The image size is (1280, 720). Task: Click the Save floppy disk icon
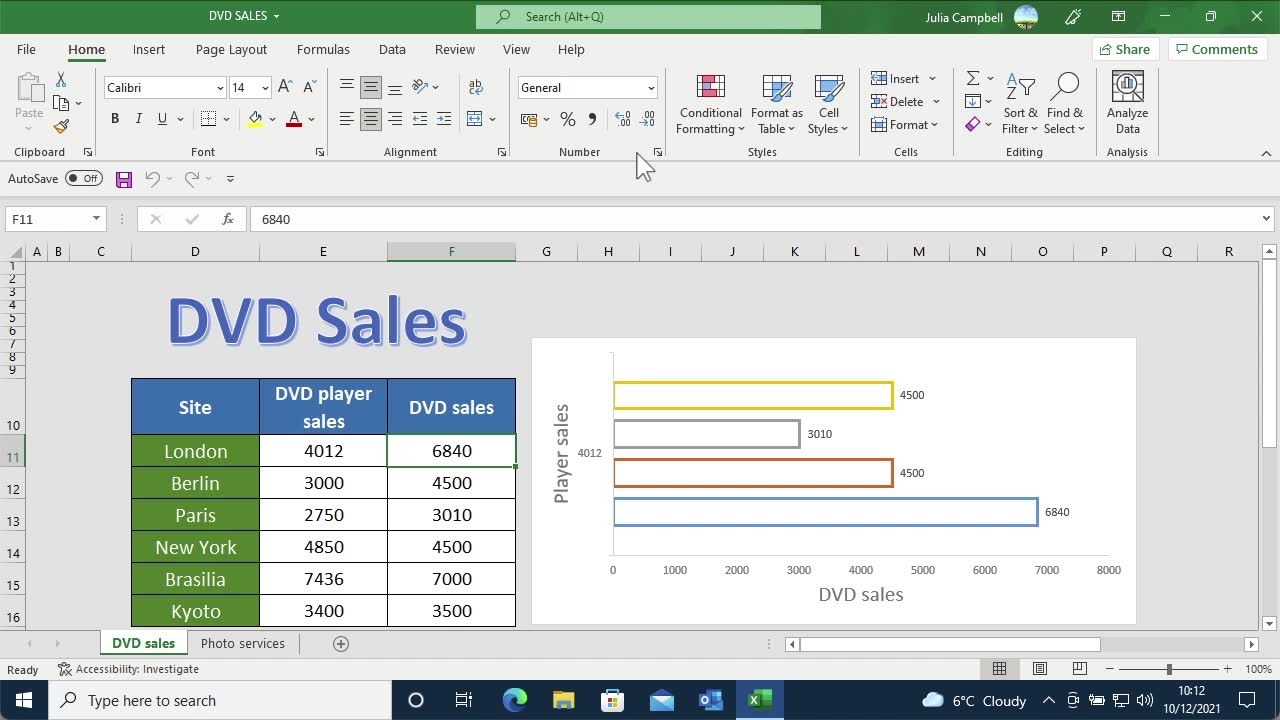click(124, 179)
